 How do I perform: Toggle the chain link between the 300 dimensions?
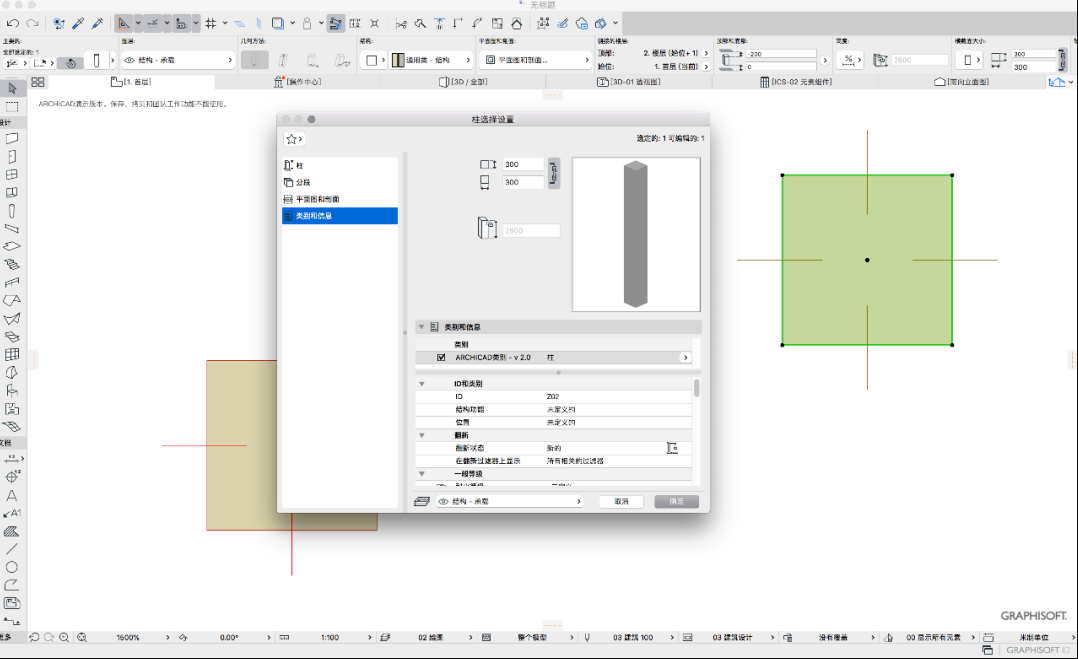[553, 173]
